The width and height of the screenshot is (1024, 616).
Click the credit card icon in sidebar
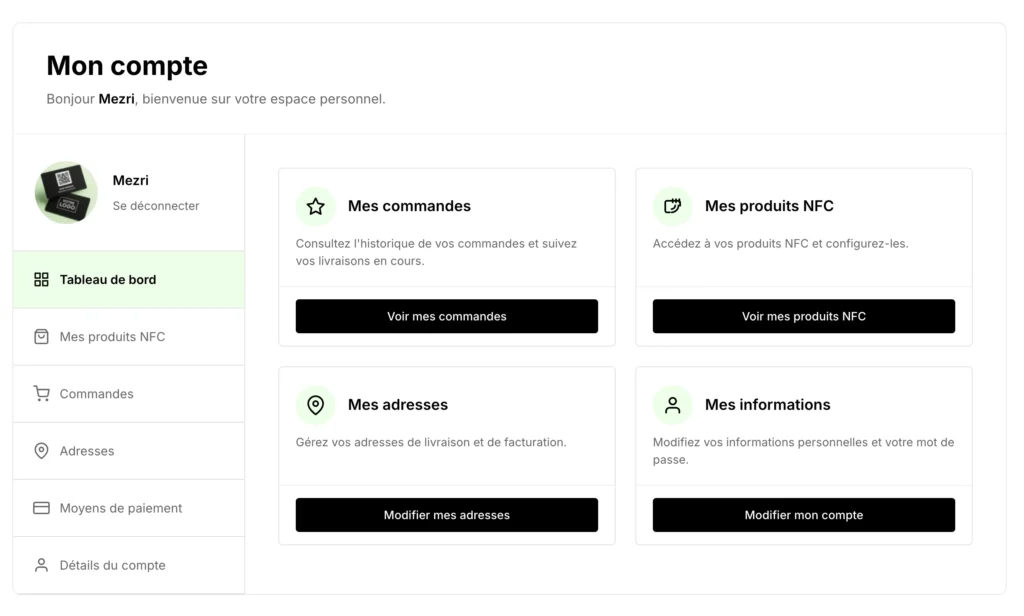click(41, 508)
